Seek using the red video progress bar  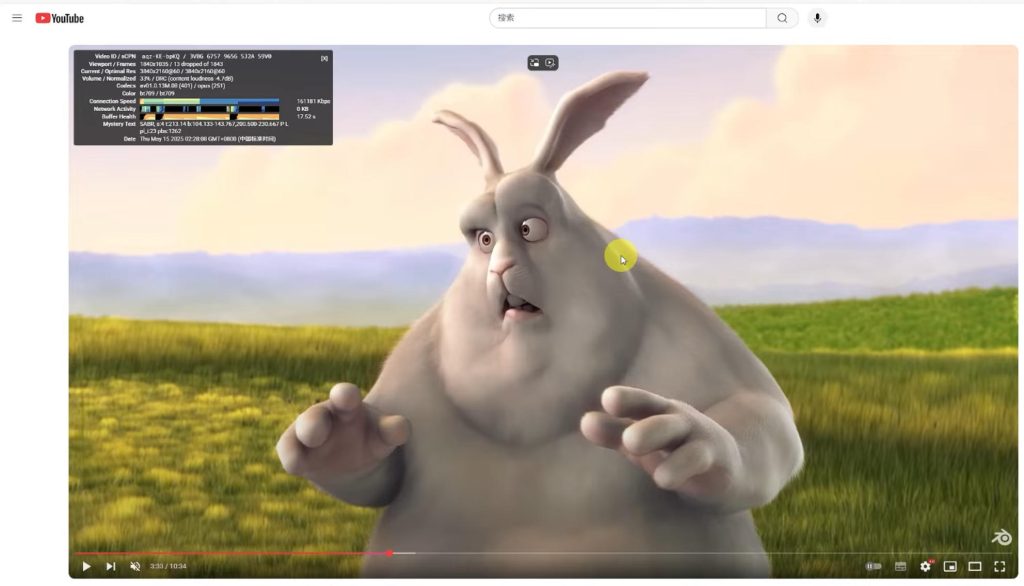(x=232, y=553)
